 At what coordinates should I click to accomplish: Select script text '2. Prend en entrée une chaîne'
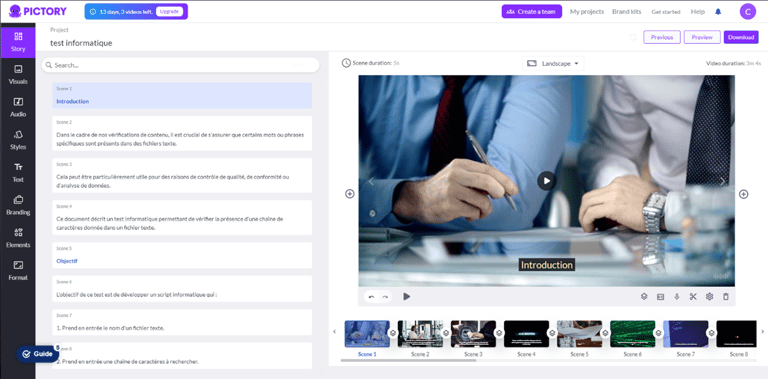coord(127,361)
